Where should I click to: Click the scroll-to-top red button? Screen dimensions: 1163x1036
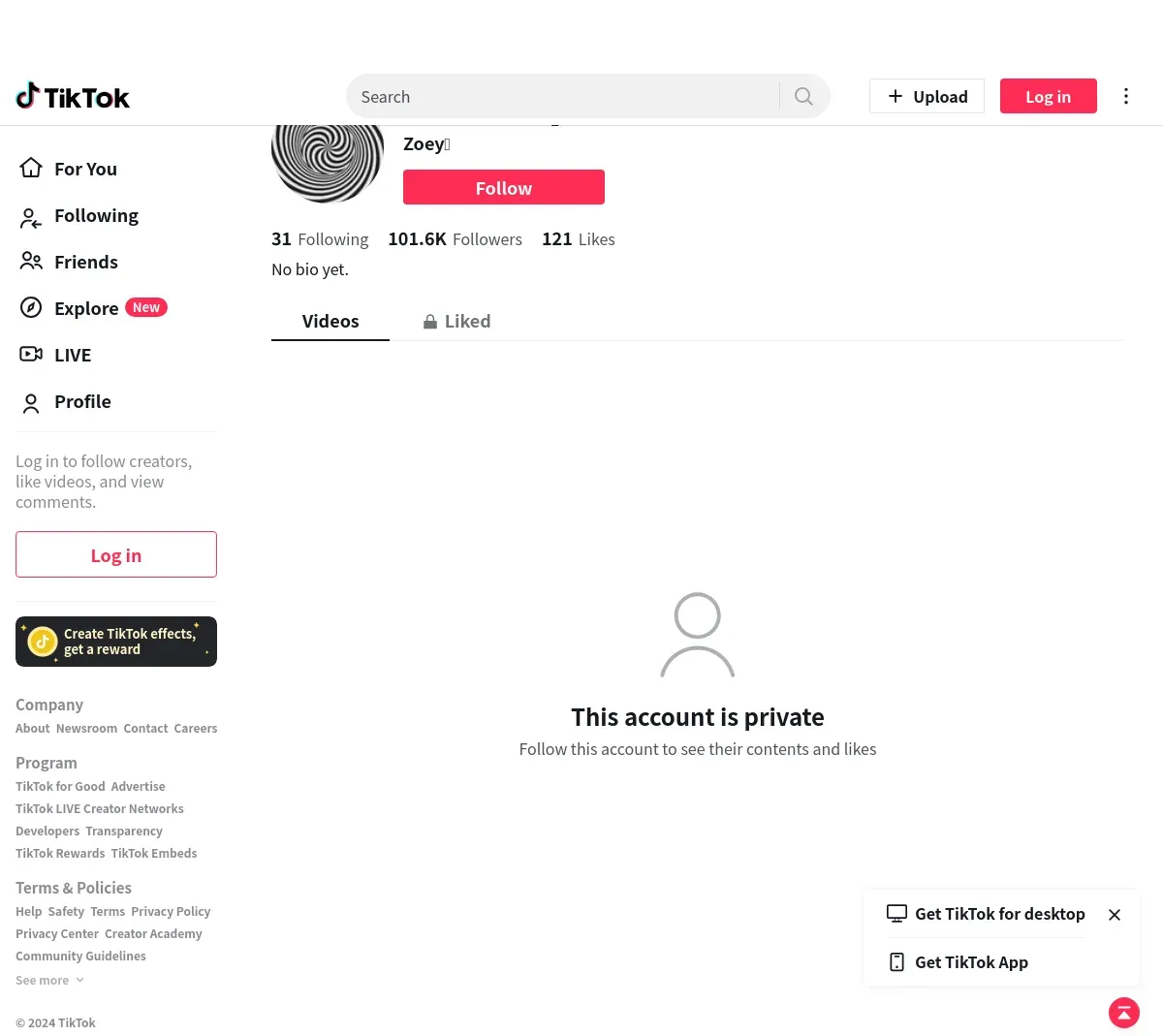point(1124,1013)
